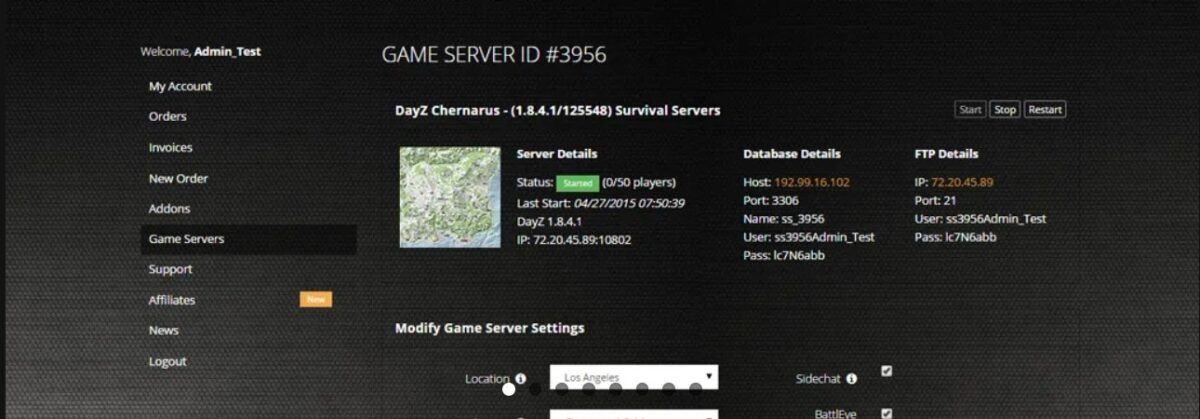
Task: Open the Sidechat info icon
Action: point(851,379)
